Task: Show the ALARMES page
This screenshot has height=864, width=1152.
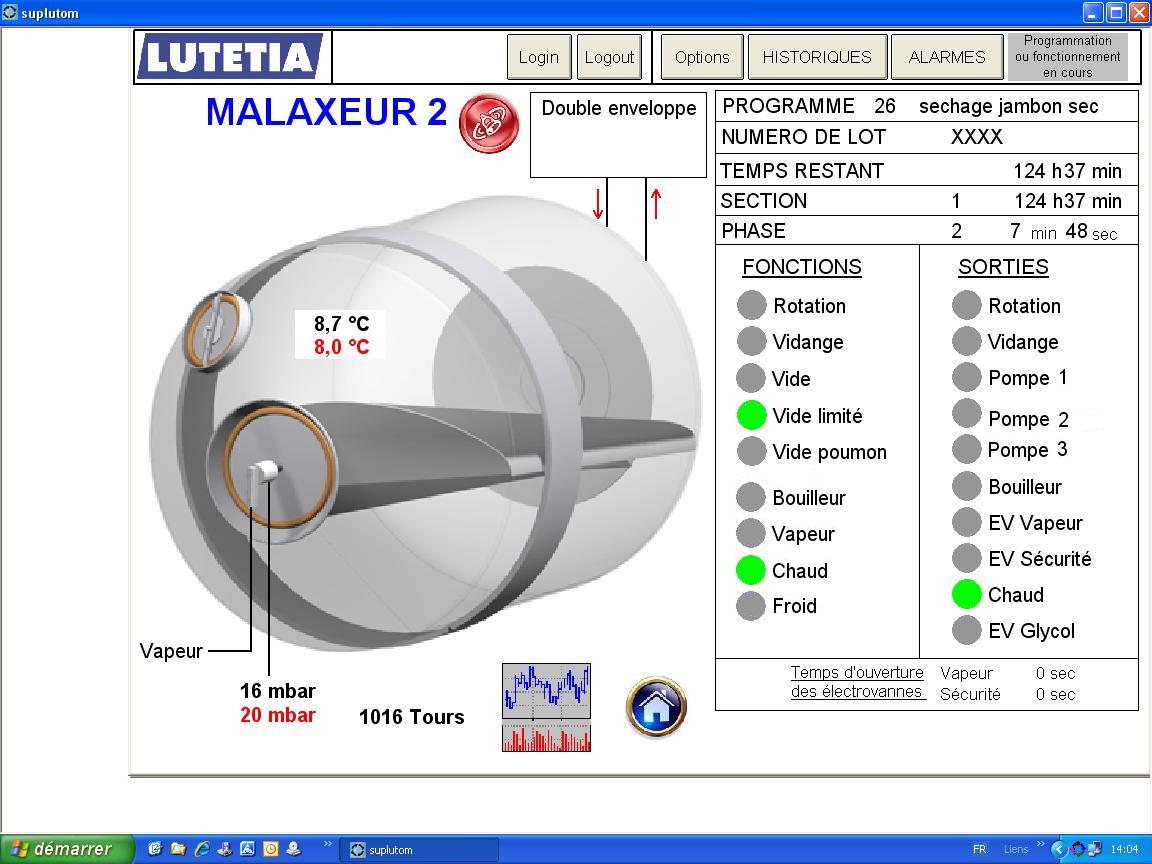Action: pyautogui.click(x=946, y=57)
